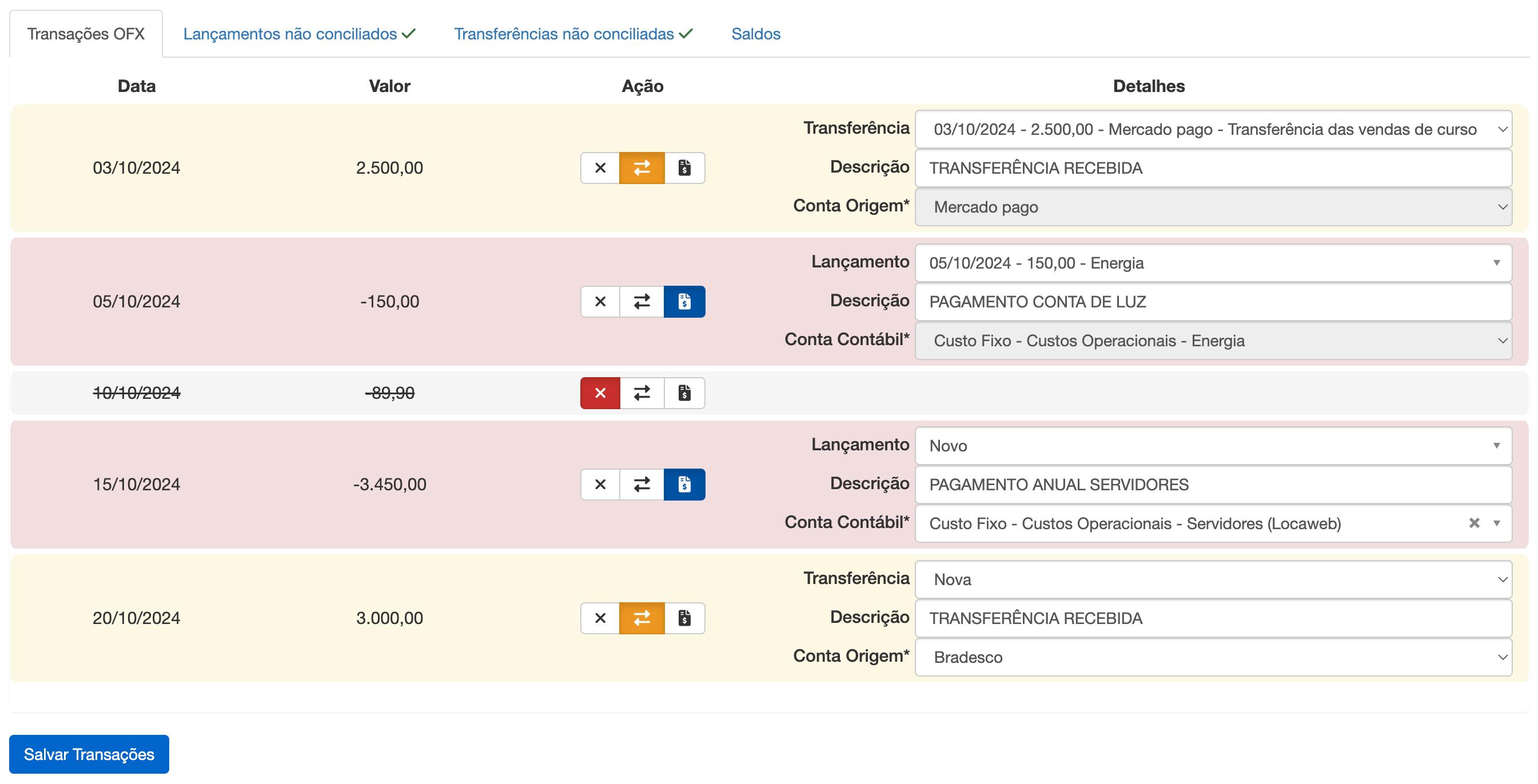This screenshot has height=784, width=1538.
Task: Click the struck-through value -89,90
Action: [x=389, y=393]
